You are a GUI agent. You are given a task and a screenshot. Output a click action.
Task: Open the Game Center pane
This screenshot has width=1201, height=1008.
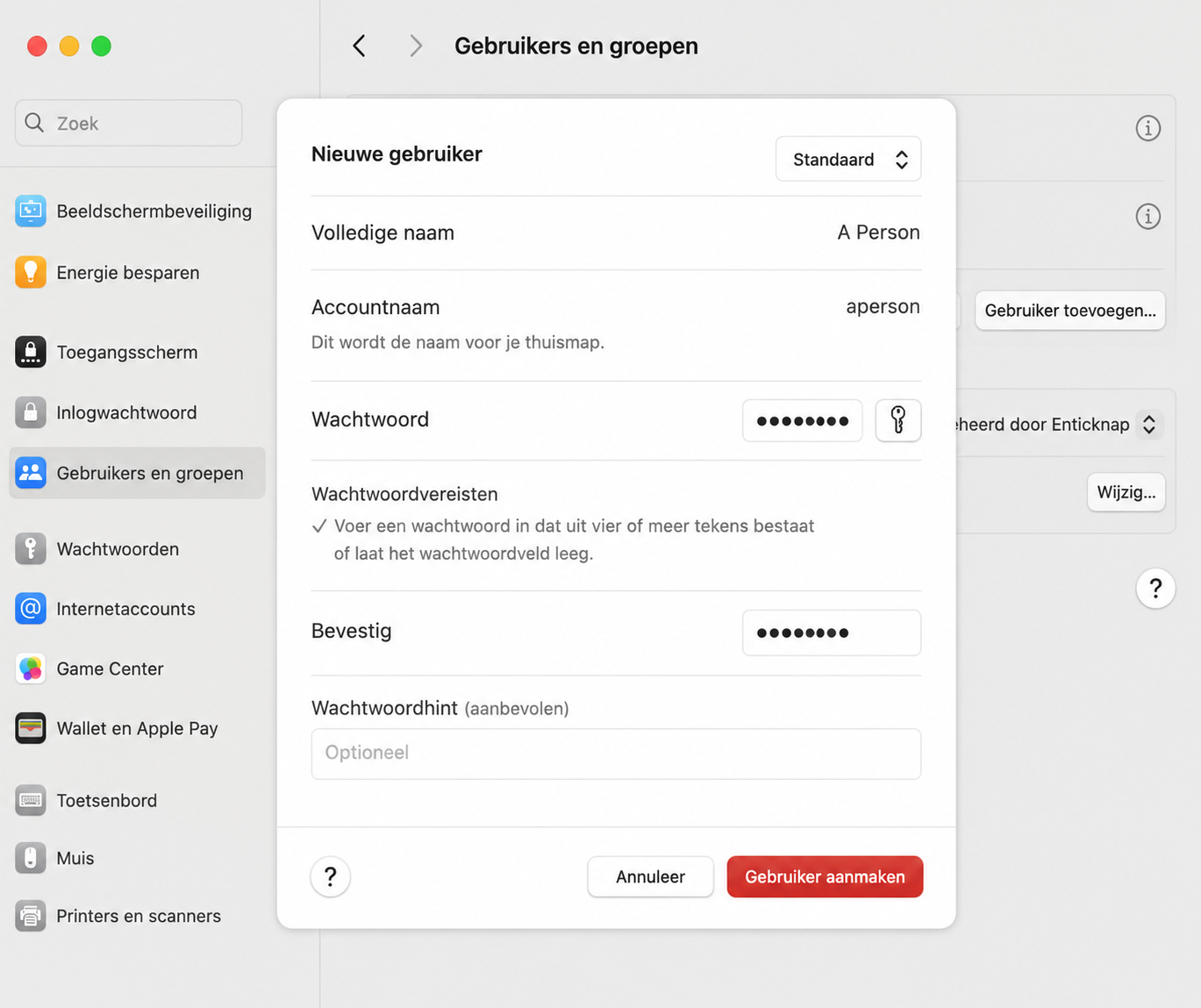[x=137, y=668]
